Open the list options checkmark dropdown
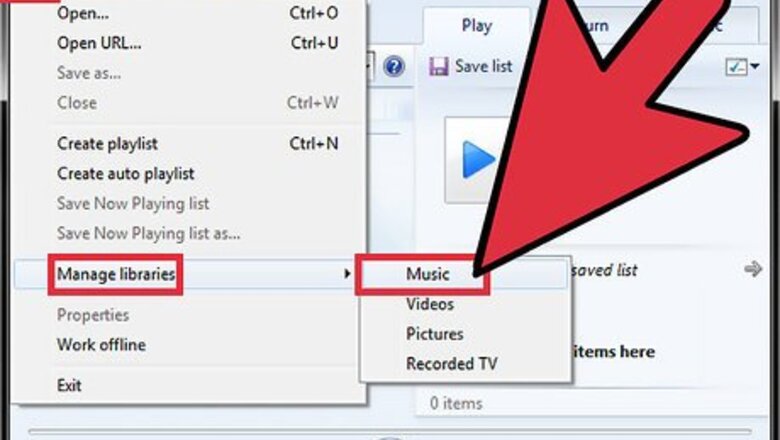Image resolution: width=780 pixels, height=440 pixels. pos(742,67)
